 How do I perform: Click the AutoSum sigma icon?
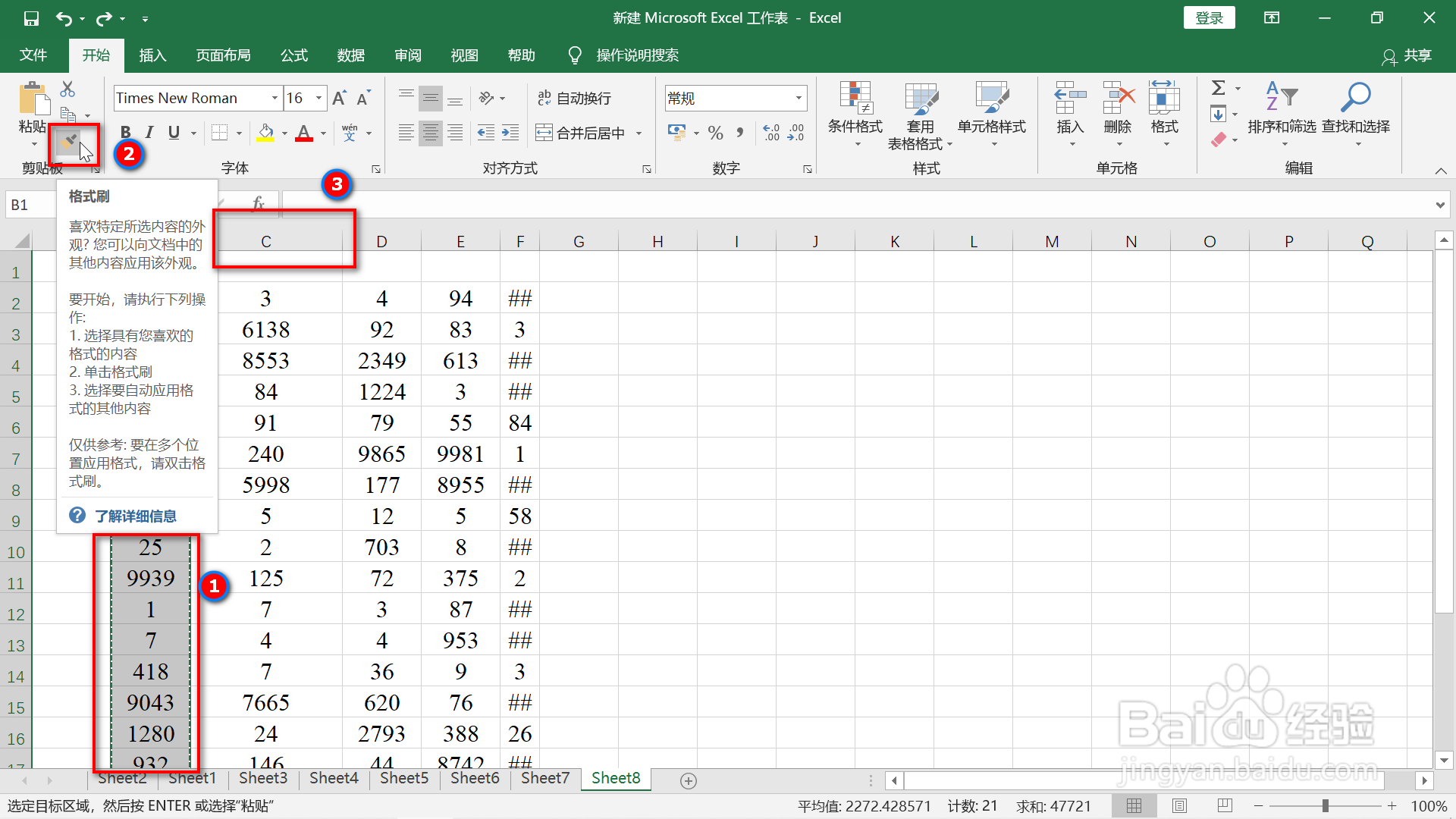[1218, 88]
